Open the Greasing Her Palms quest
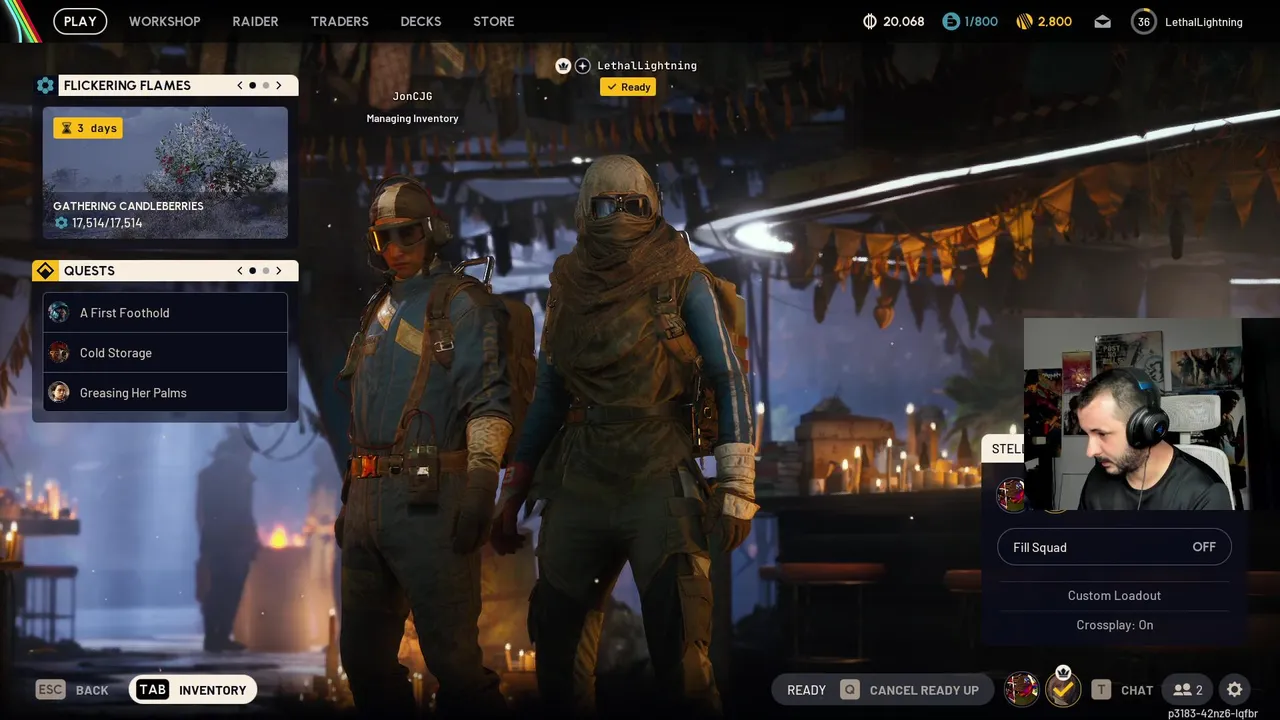Screen dimensions: 1280x720 pos(165,392)
